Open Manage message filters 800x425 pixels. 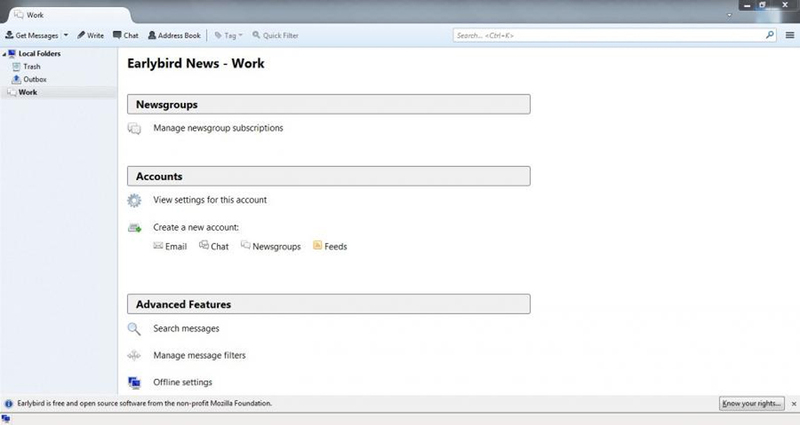pyautogui.click(x=199, y=356)
